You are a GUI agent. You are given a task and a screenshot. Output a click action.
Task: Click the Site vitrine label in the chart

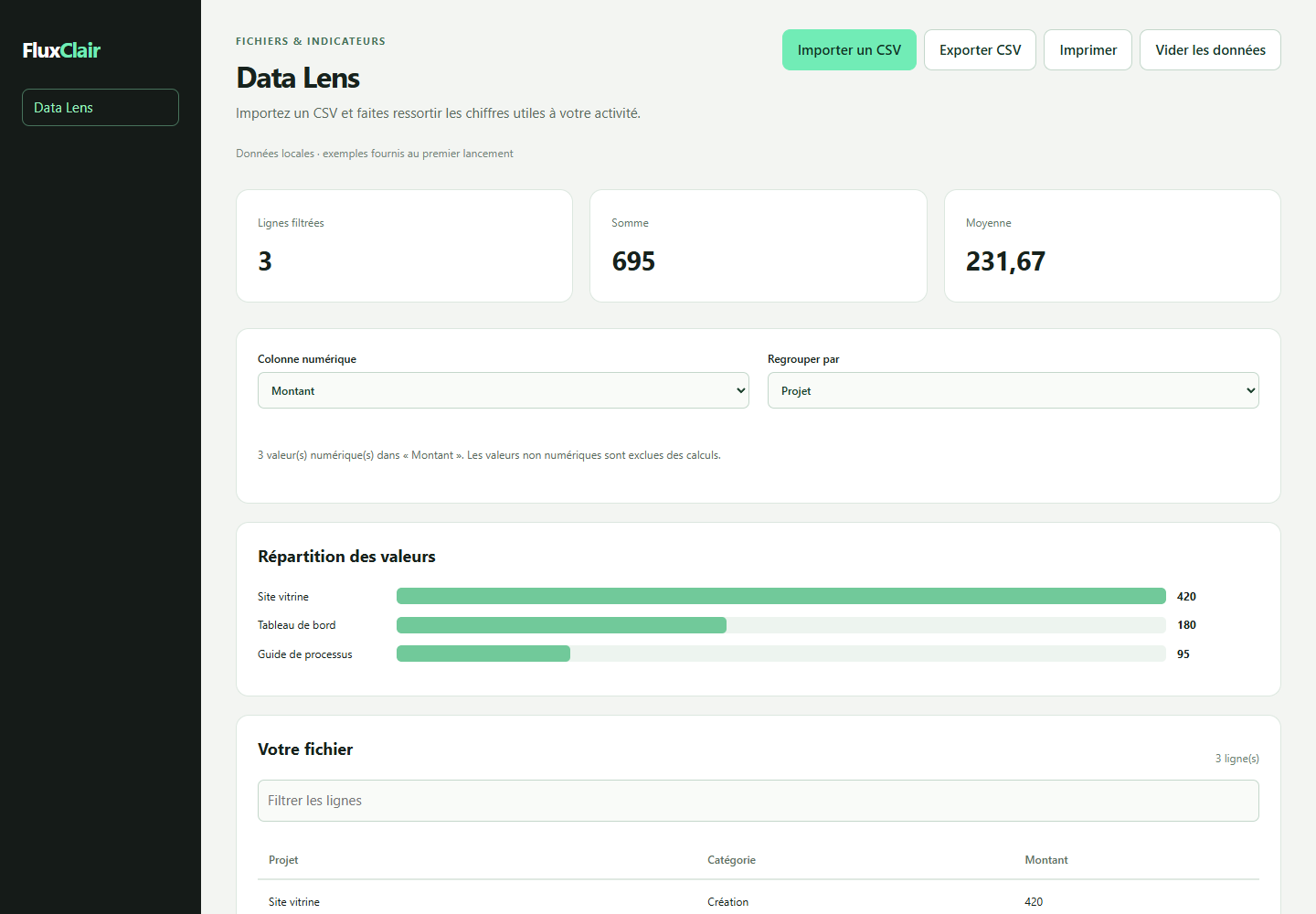[x=283, y=597]
